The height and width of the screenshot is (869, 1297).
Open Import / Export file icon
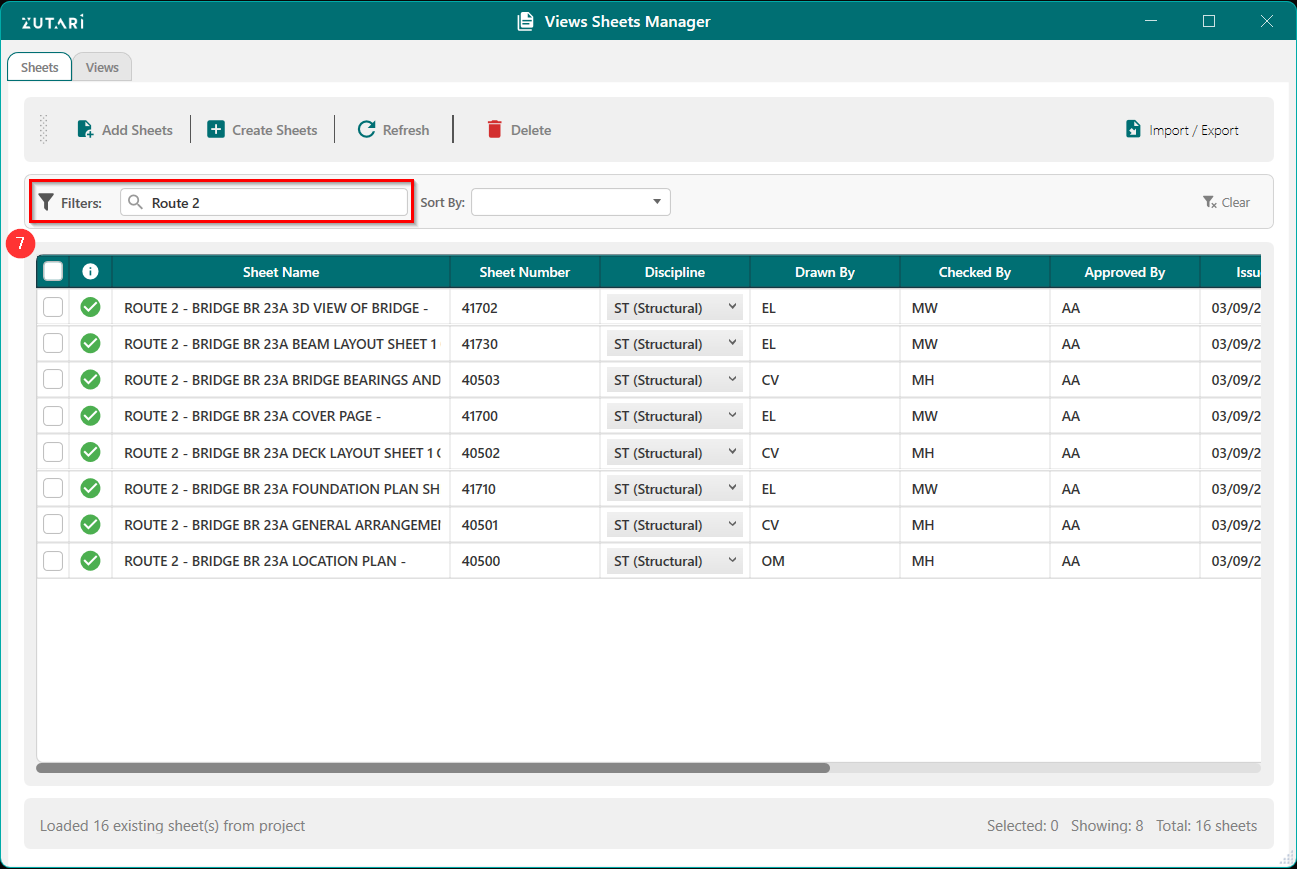point(1133,129)
